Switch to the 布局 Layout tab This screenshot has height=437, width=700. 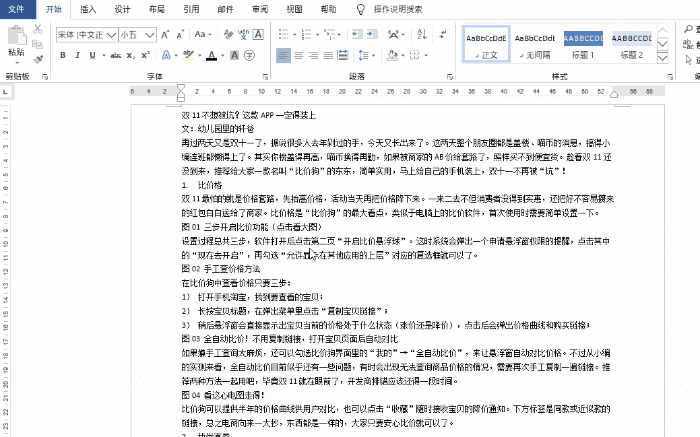coord(157,9)
